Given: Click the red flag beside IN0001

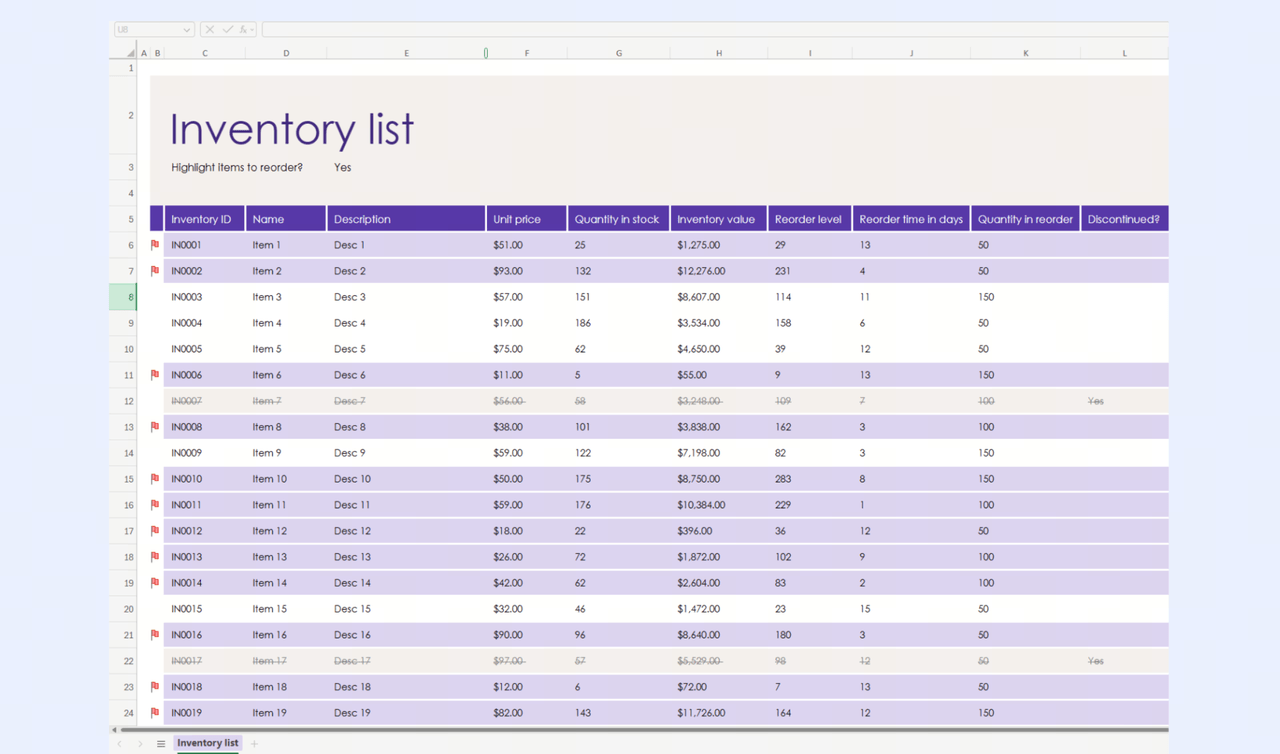Looking at the screenshot, I should [x=155, y=245].
